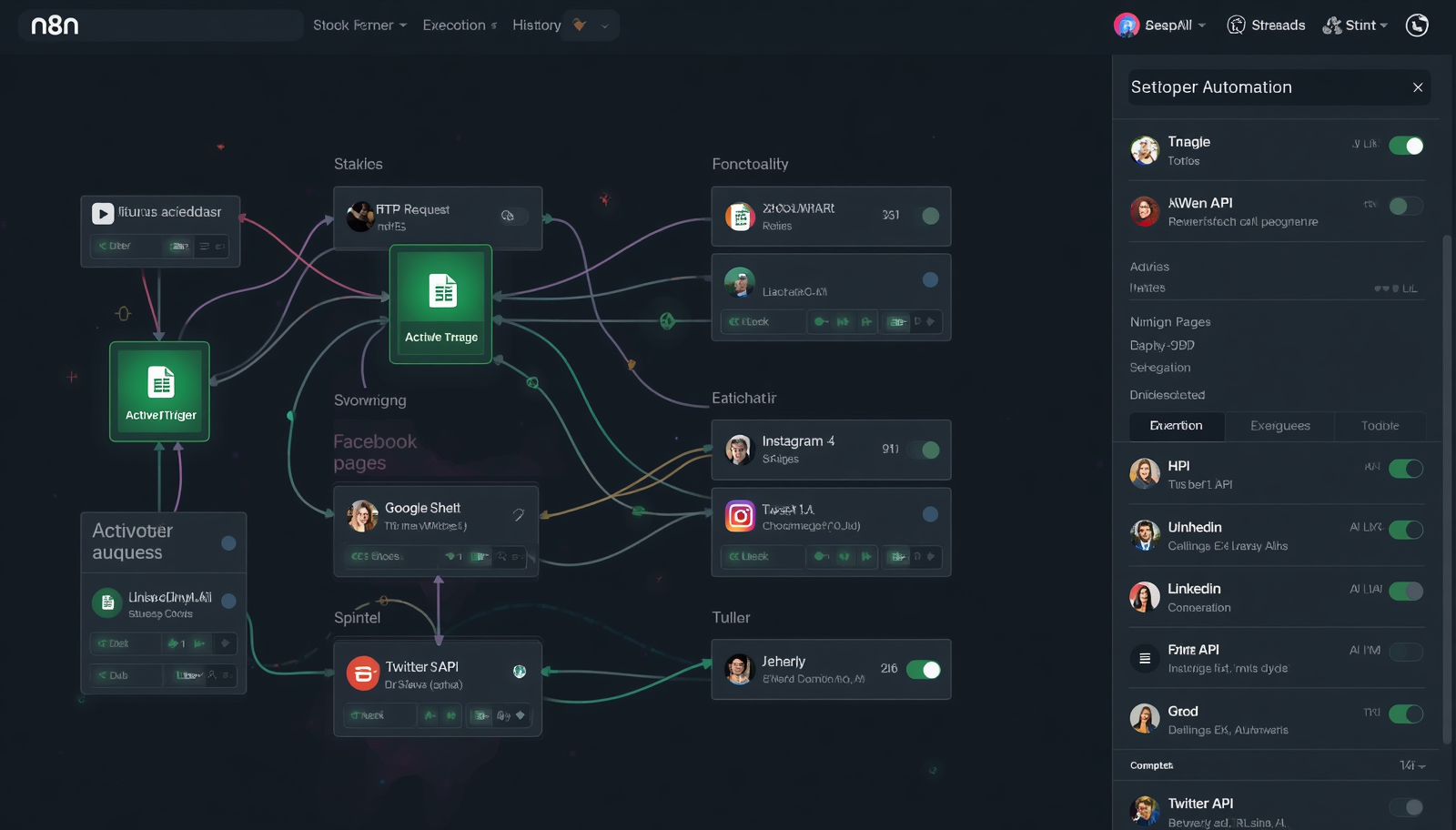Click the Dnidesdeted entry

coord(1168,395)
